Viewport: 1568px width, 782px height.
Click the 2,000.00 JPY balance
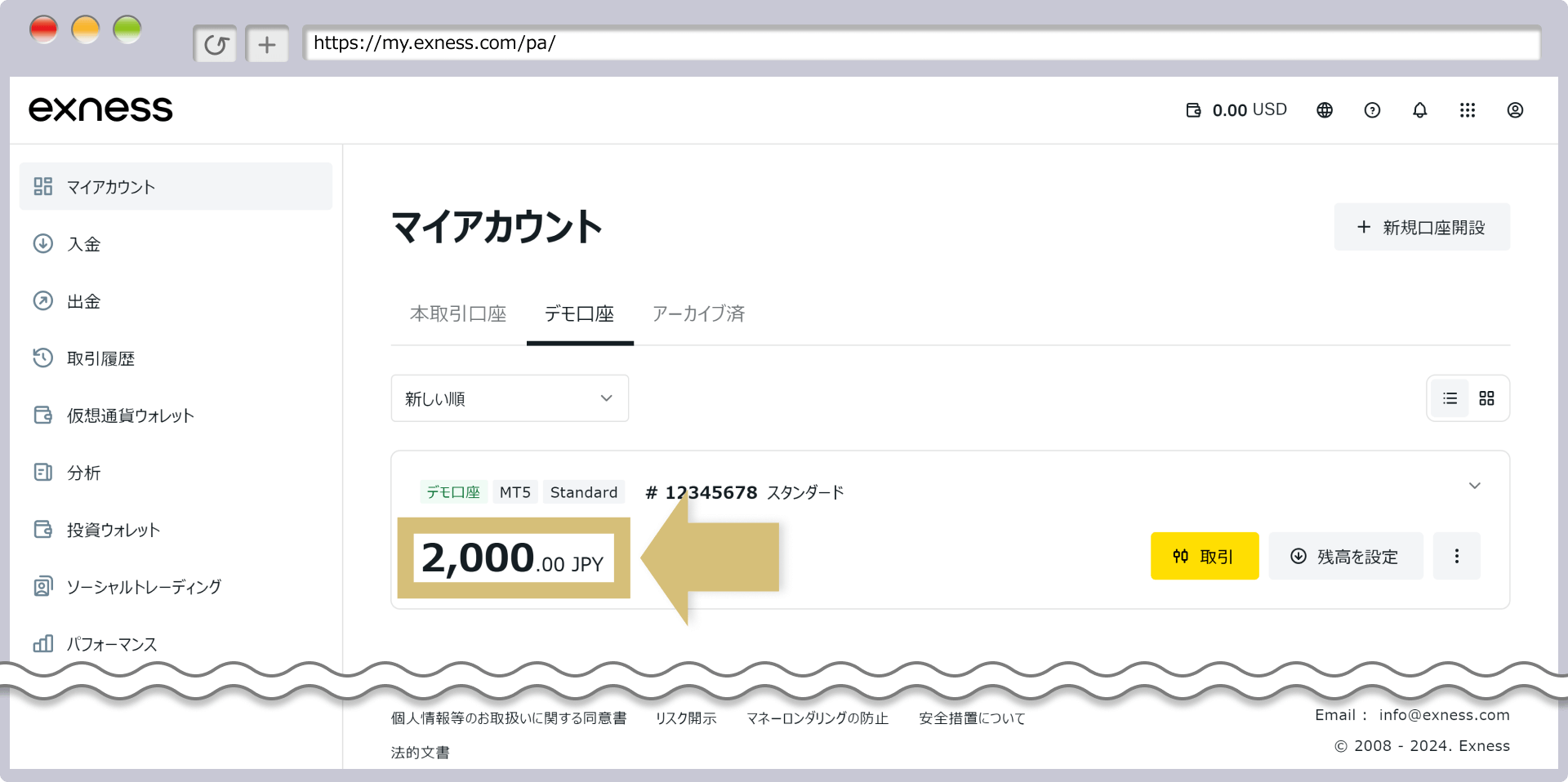click(513, 558)
